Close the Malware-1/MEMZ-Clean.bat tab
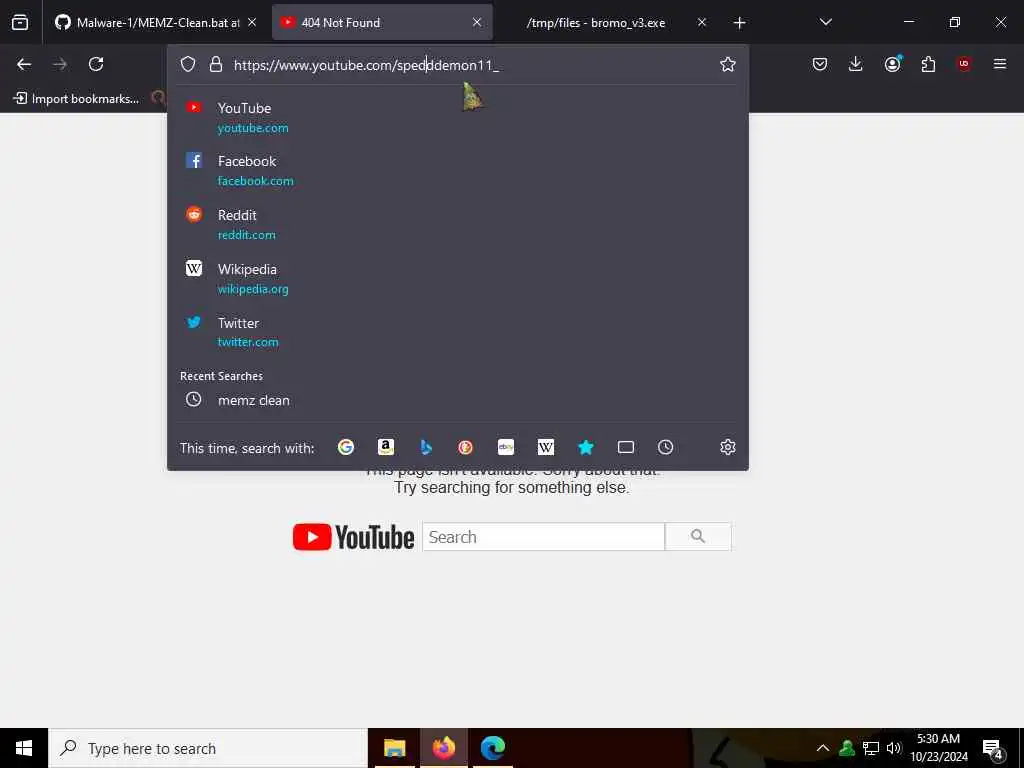 tap(252, 23)
